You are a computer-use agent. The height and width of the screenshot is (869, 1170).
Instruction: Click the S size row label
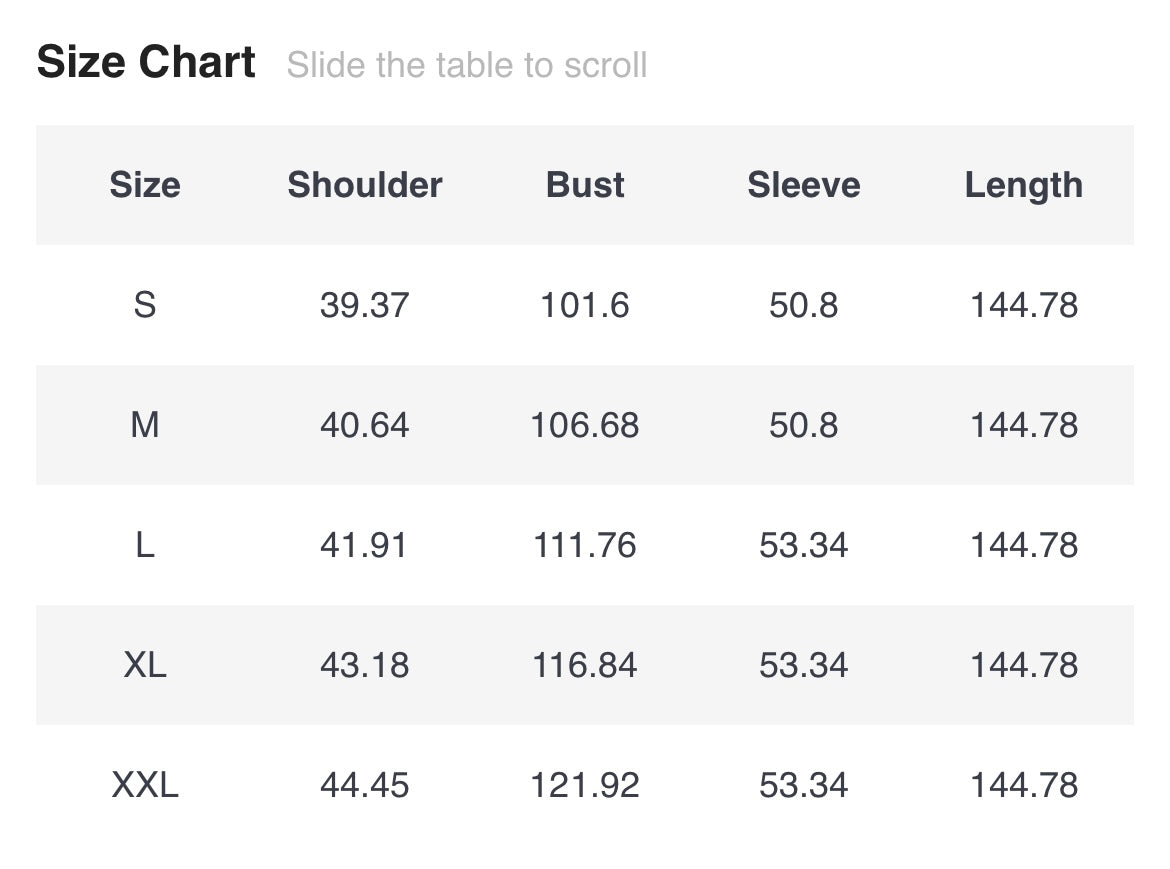point(145,305)
